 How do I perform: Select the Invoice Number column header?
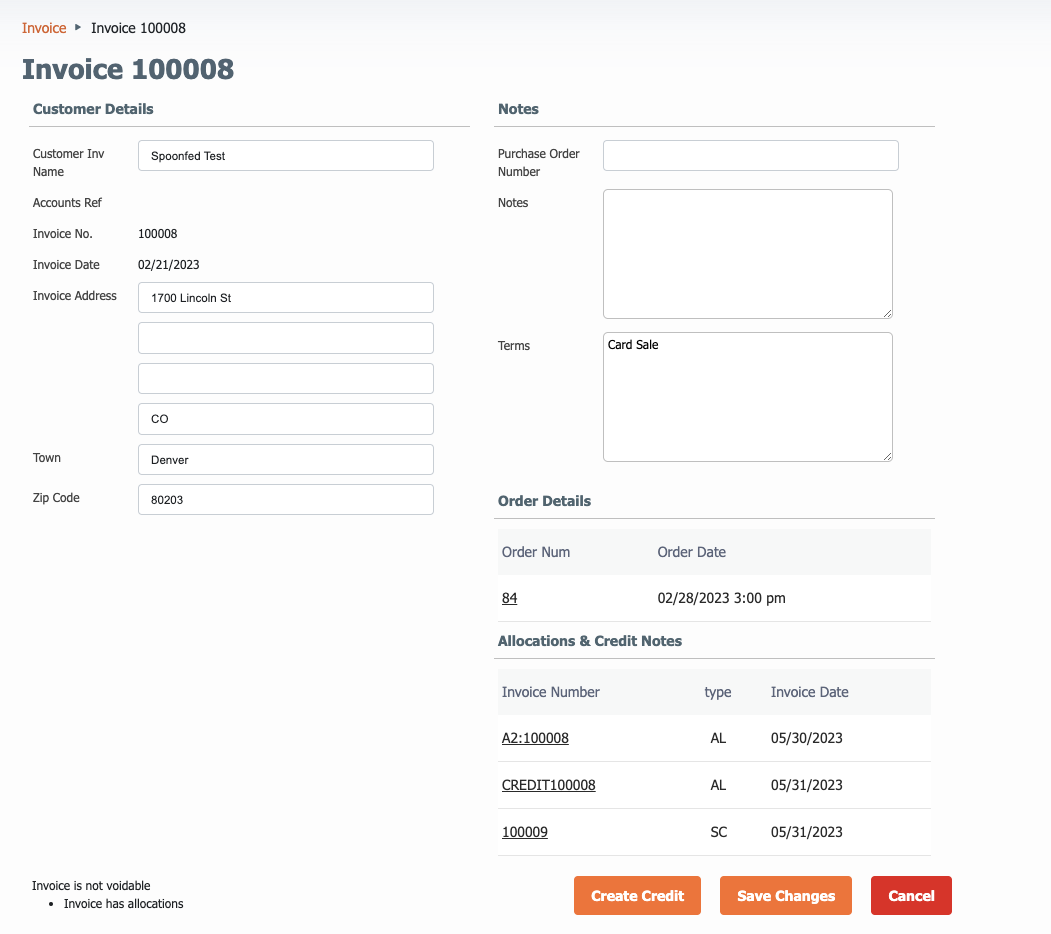tap(550, 692)
